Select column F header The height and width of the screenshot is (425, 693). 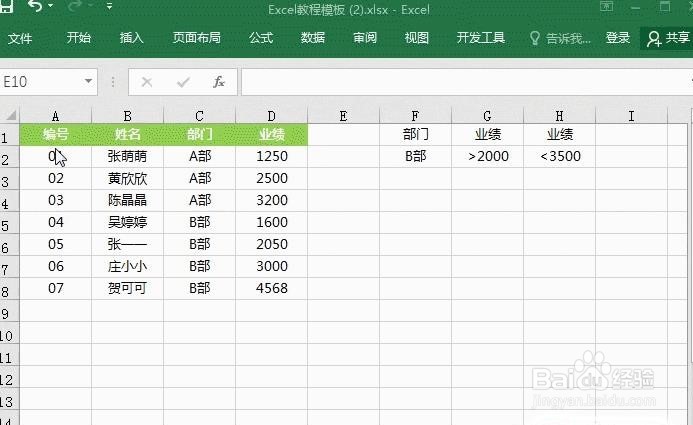(415, 116)
